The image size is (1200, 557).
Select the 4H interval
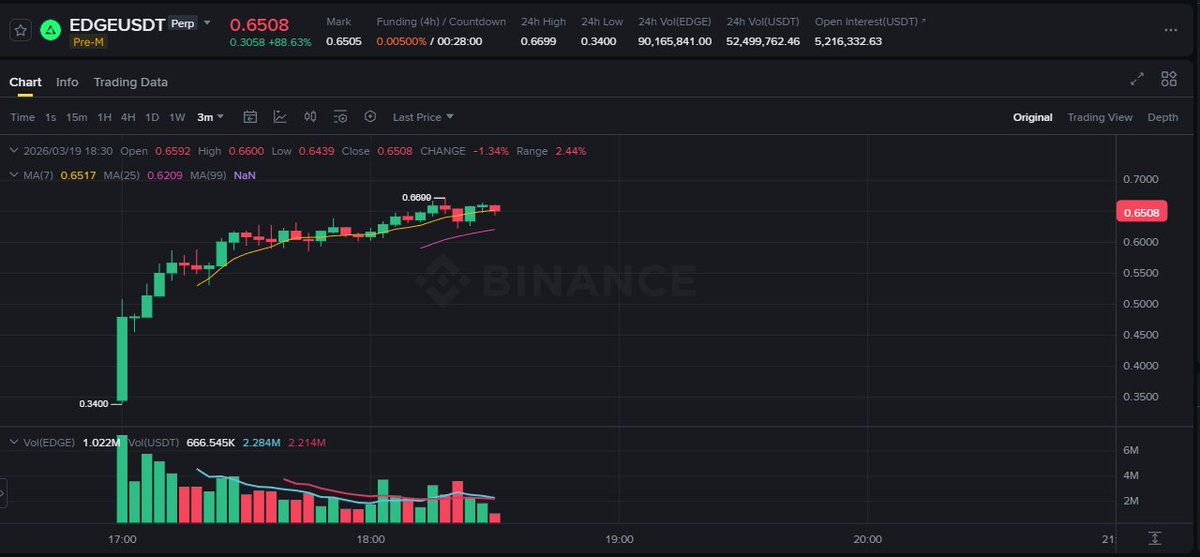pyautogui.click(x=128, y=117)
